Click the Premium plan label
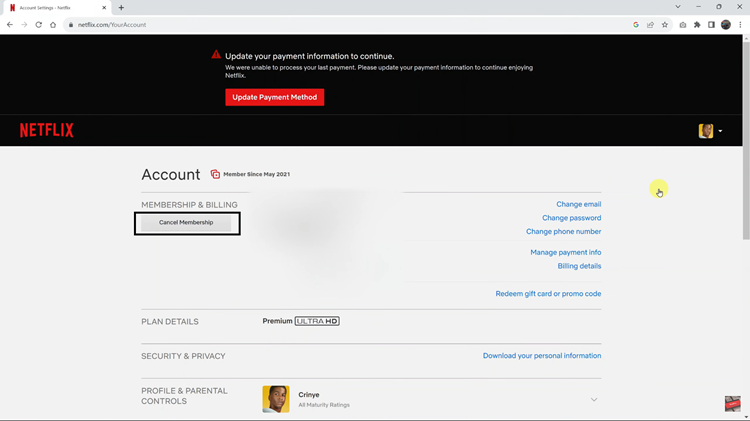 click(277, 321)
